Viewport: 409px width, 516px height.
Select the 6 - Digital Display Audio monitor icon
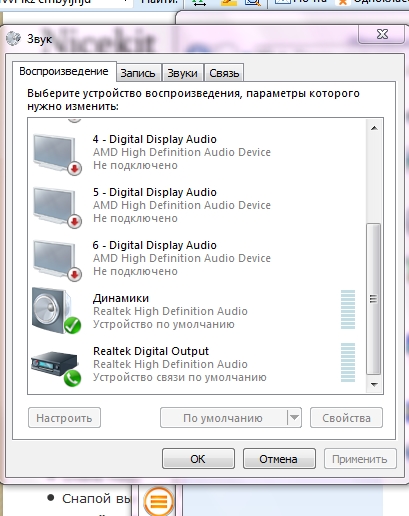[x=57, y=260]
